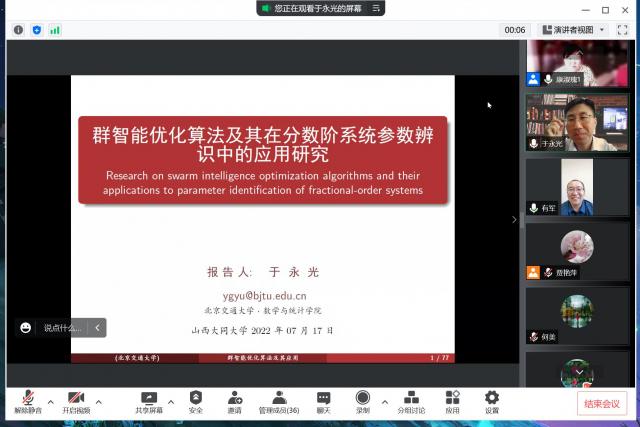Check network signal status bars icon
This screenshot has width=640, height=427.
pos(55,30)
